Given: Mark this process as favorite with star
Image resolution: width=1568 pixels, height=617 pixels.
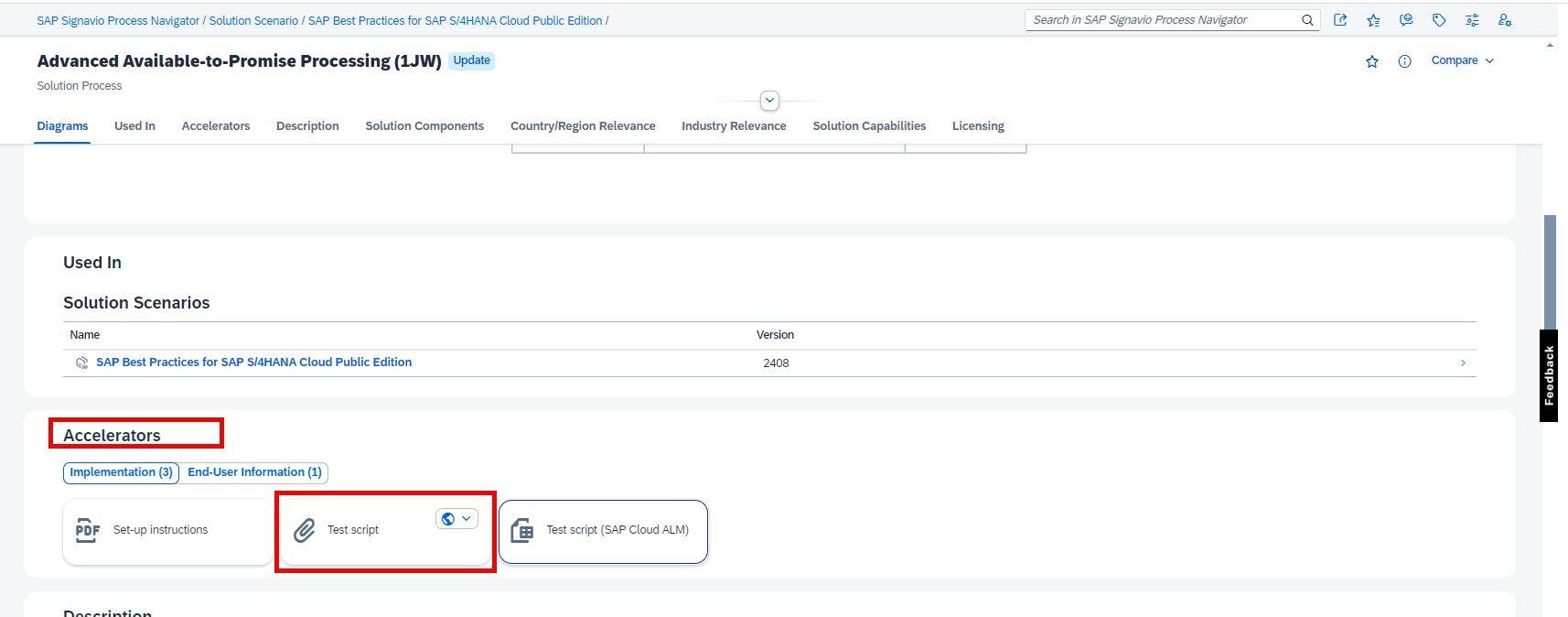Looking at the screenshot, I should tap(1372, 61).
